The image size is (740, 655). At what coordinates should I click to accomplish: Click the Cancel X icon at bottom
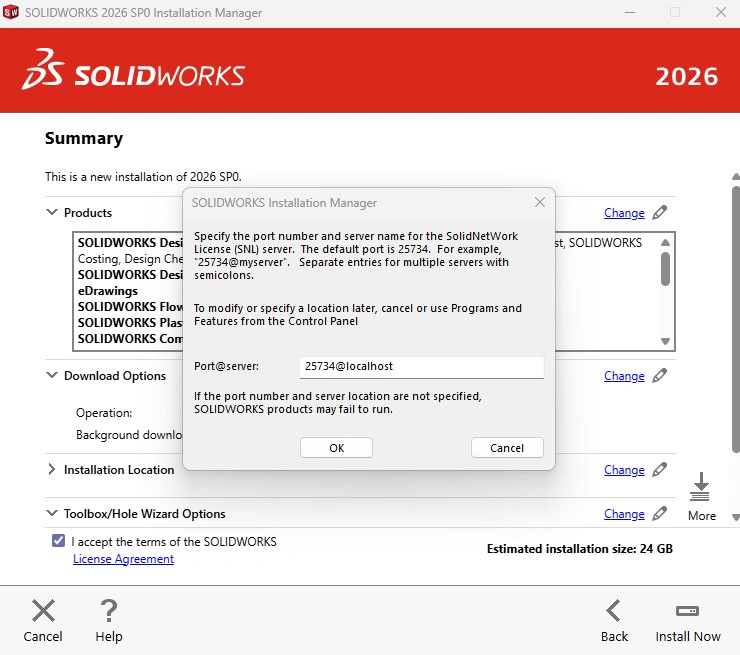(x=43, y=611)
